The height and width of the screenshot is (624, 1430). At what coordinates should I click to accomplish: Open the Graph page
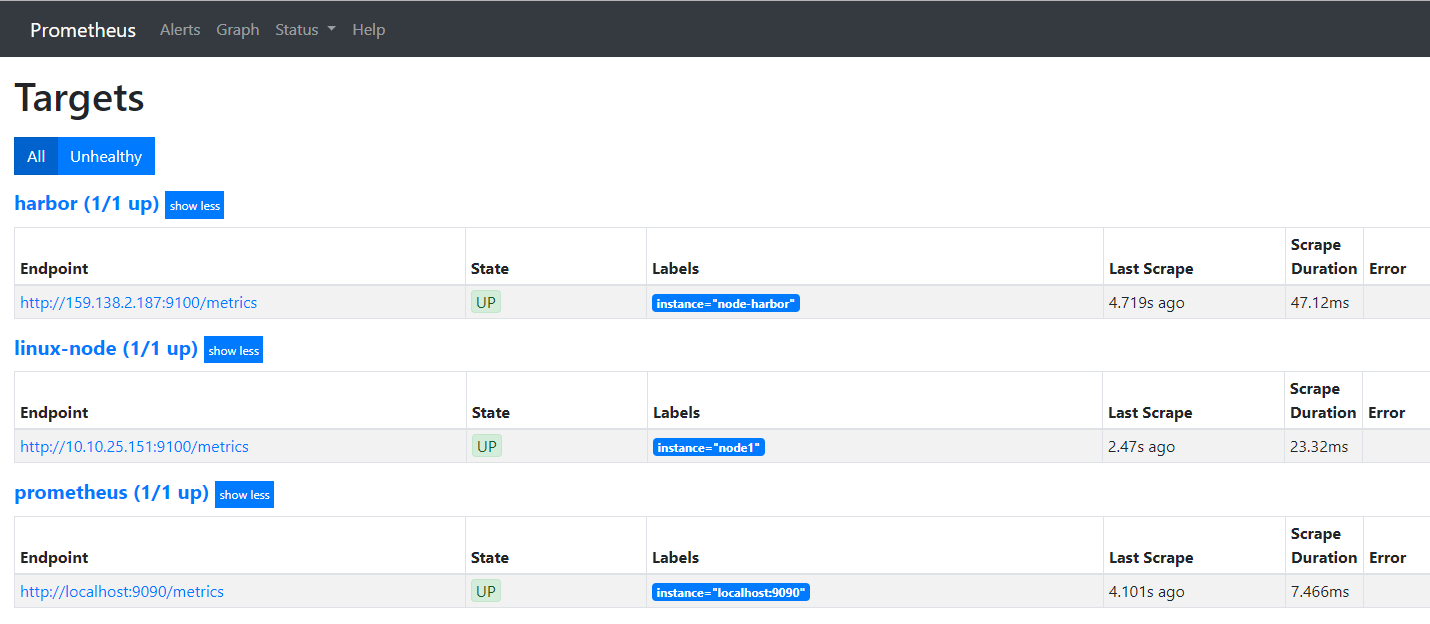pos(238,30)
